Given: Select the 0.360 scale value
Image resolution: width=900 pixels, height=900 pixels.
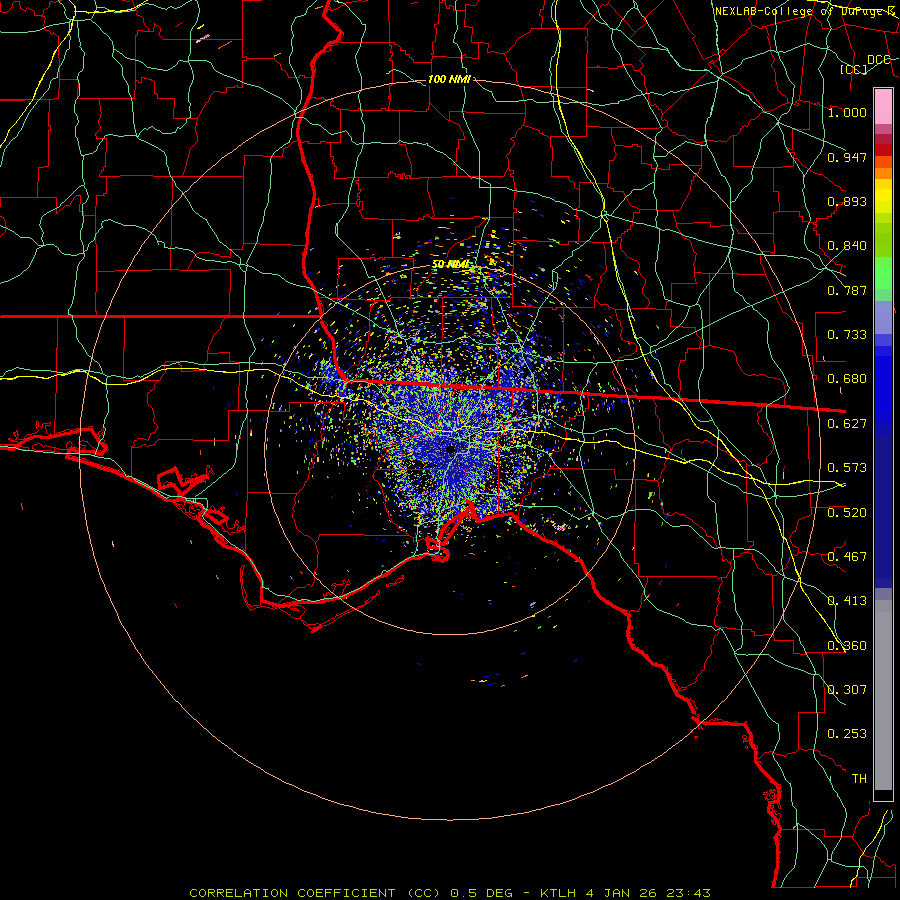Looking at the screenshot, I should (847, 646).
